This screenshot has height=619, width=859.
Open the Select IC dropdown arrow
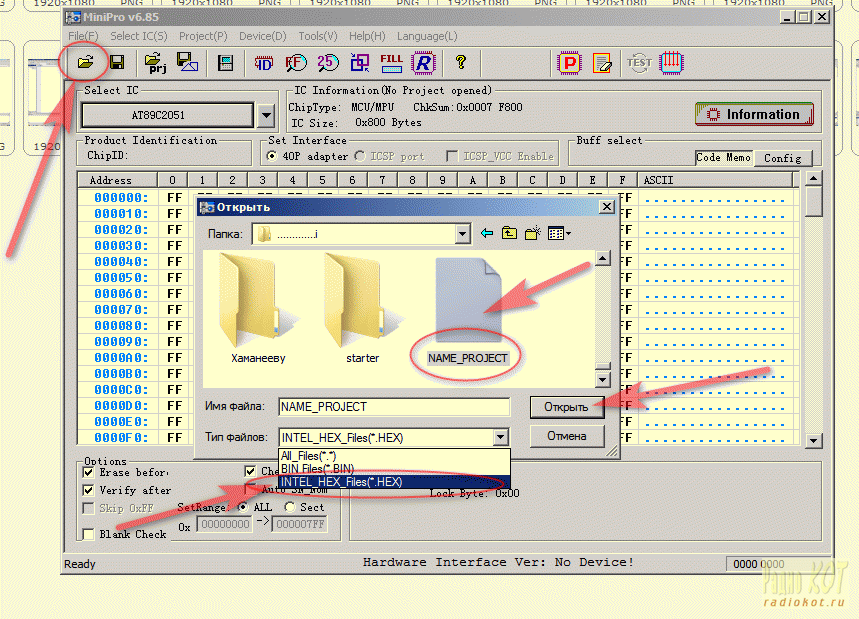(x=266, y=116)
